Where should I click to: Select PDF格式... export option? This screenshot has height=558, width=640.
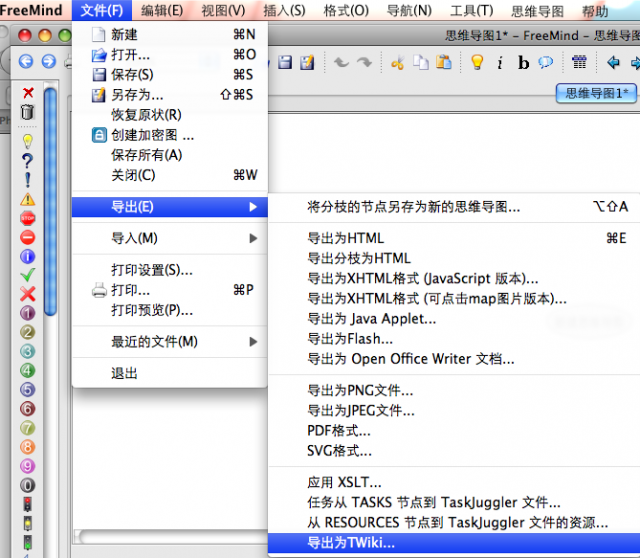click(x=454, y=431)
